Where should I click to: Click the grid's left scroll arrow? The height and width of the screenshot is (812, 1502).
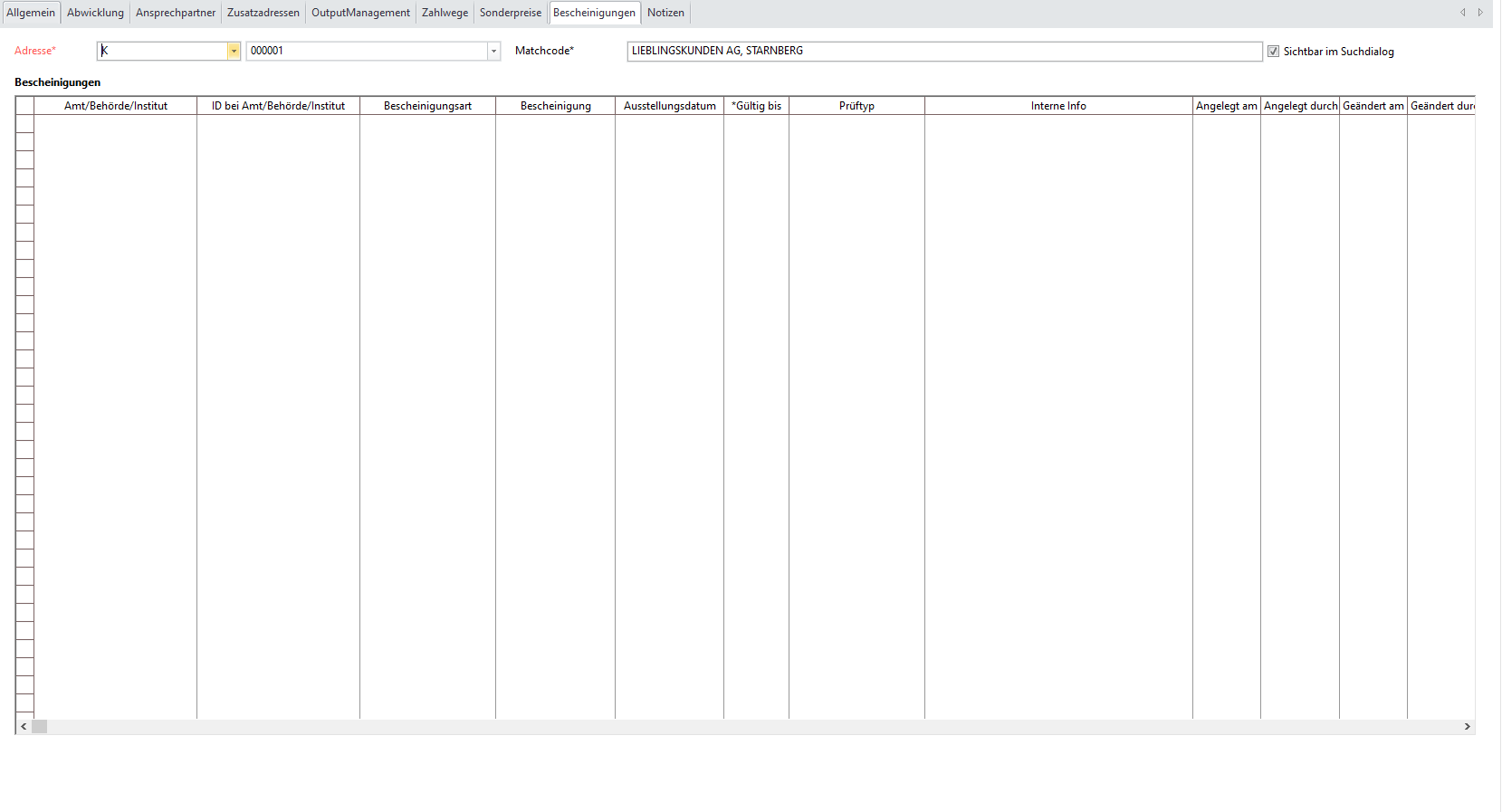coord(24,727)
